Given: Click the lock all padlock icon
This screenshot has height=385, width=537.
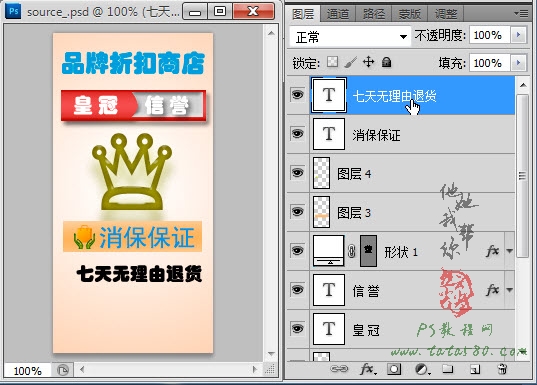Looking at the screenshot, I should (x=387, y=62).
